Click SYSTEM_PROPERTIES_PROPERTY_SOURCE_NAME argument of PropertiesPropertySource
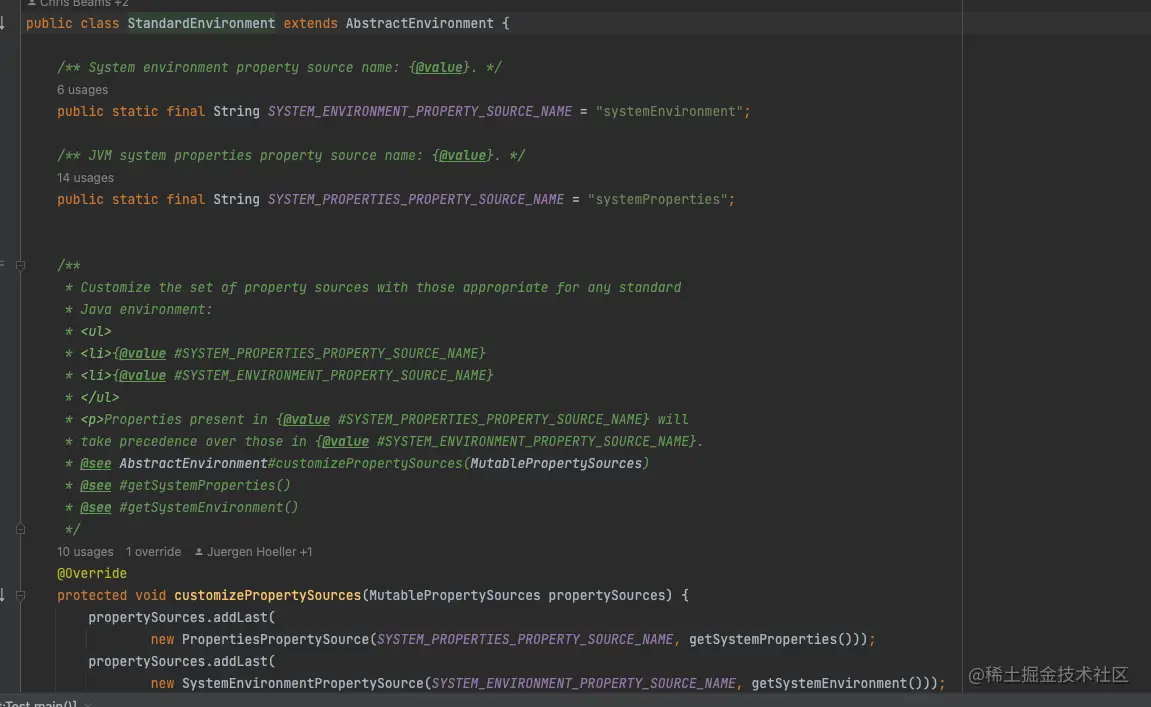Screen dimensions: 1151x707 [525, 639]
